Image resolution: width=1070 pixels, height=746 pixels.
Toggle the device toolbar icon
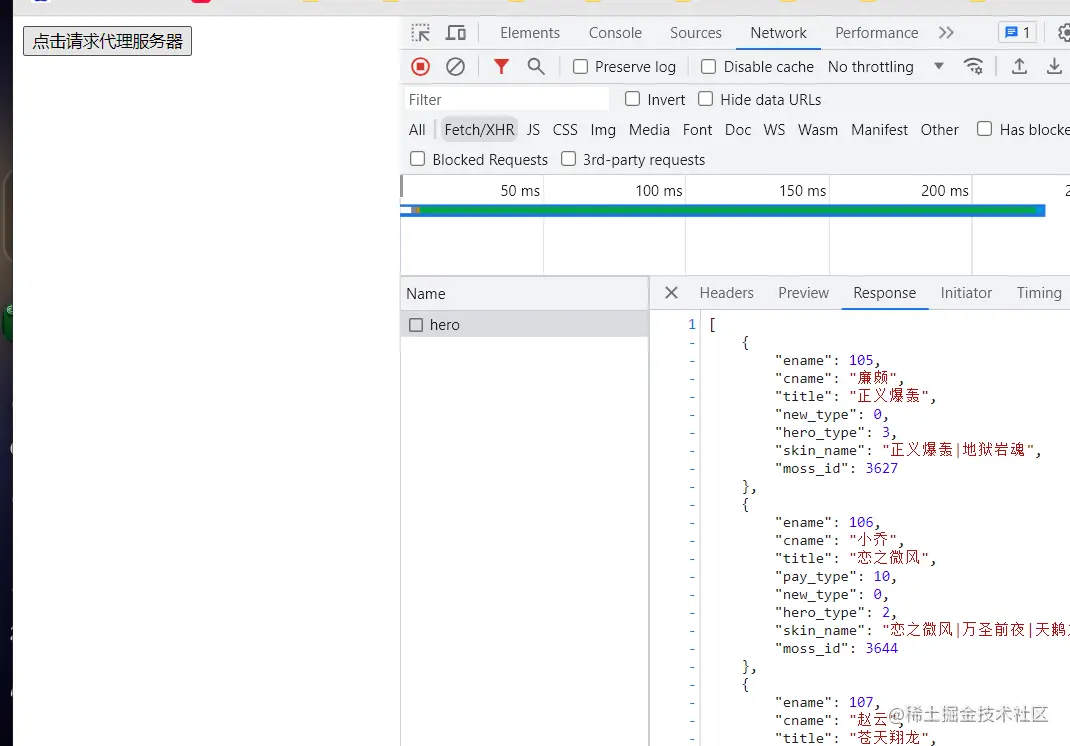455,33
